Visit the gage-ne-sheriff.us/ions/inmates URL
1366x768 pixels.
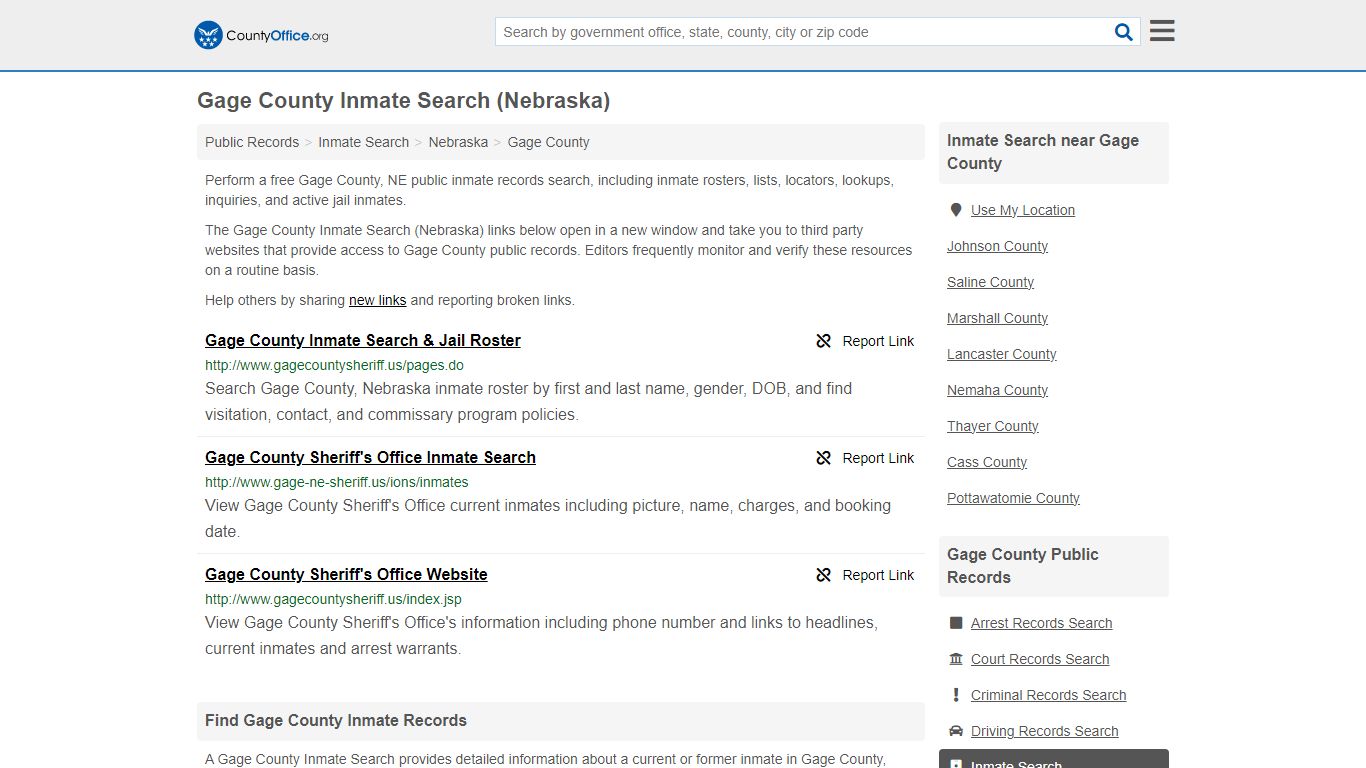tap(337, 482)
